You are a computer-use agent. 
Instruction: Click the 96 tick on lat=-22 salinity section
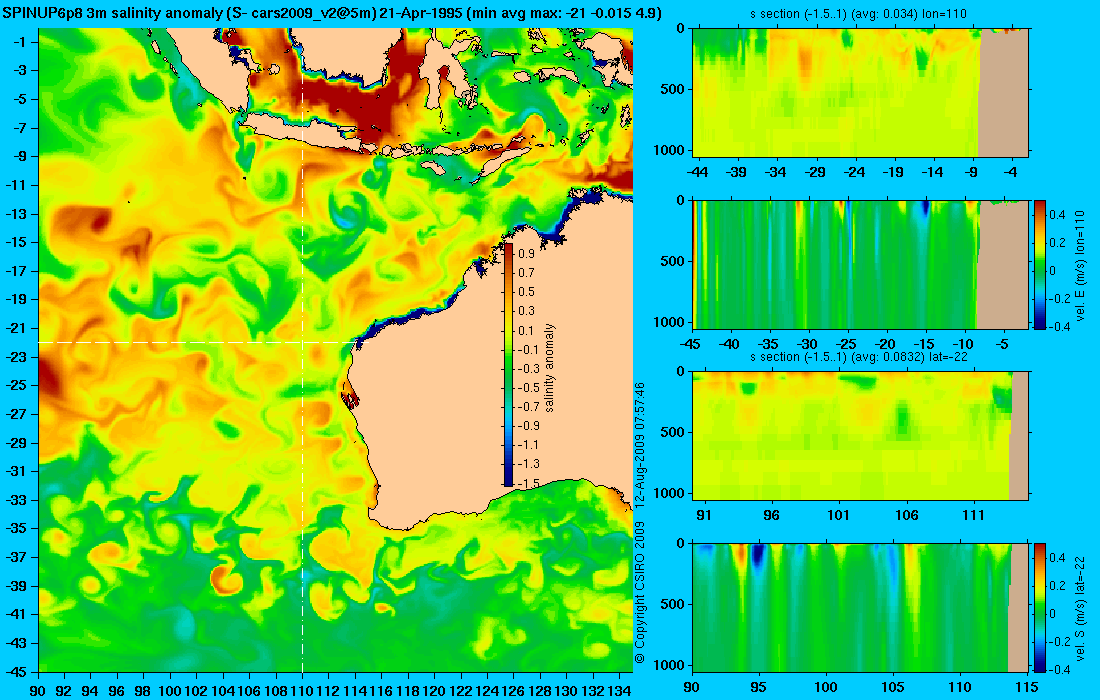771,516
